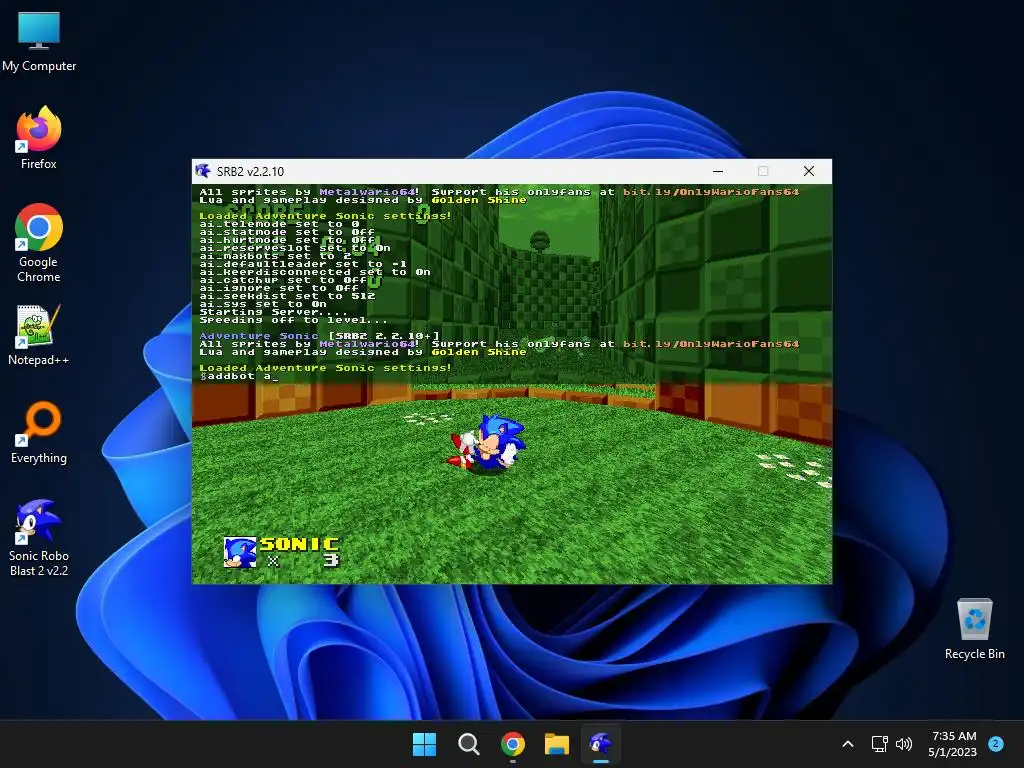Screen dimensions: 1024x768
Task: Select the Recycle Bin icon
Action: pos(974,629)
